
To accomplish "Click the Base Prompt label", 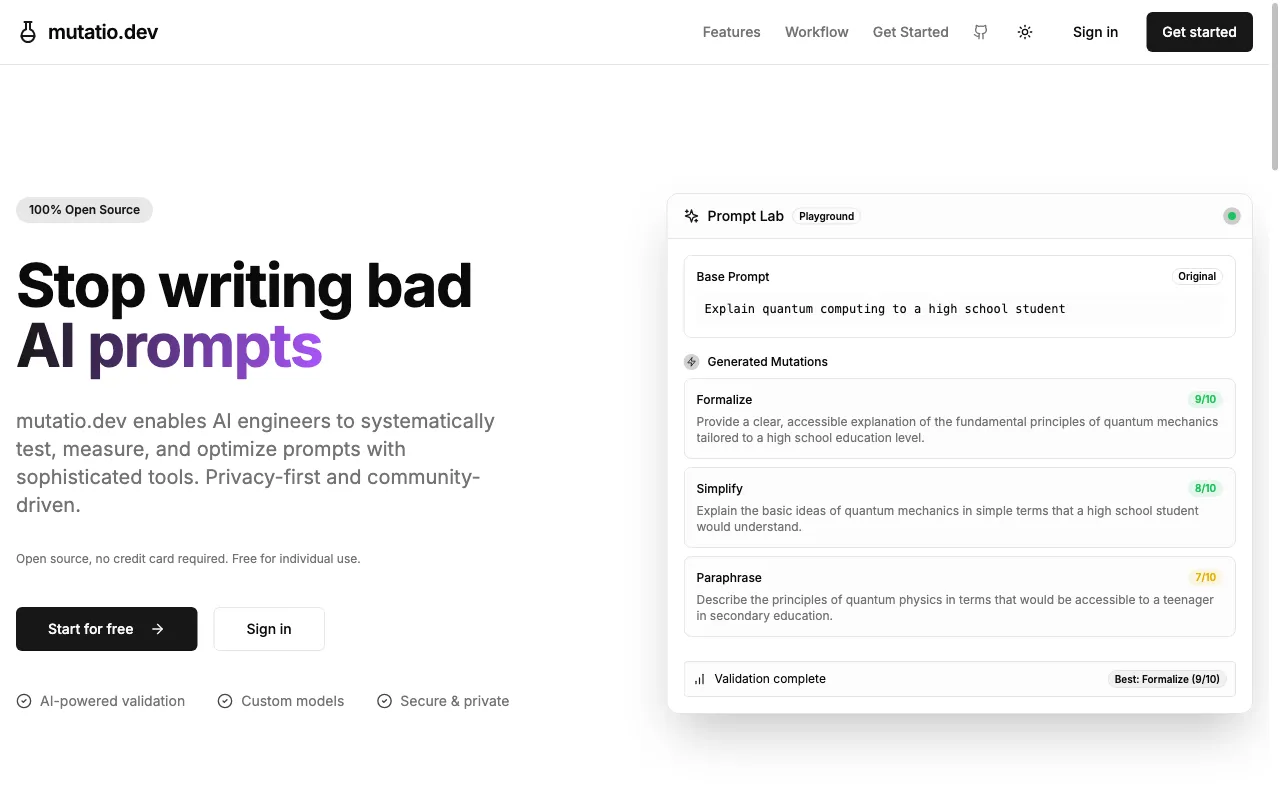I will coord(733,276).
